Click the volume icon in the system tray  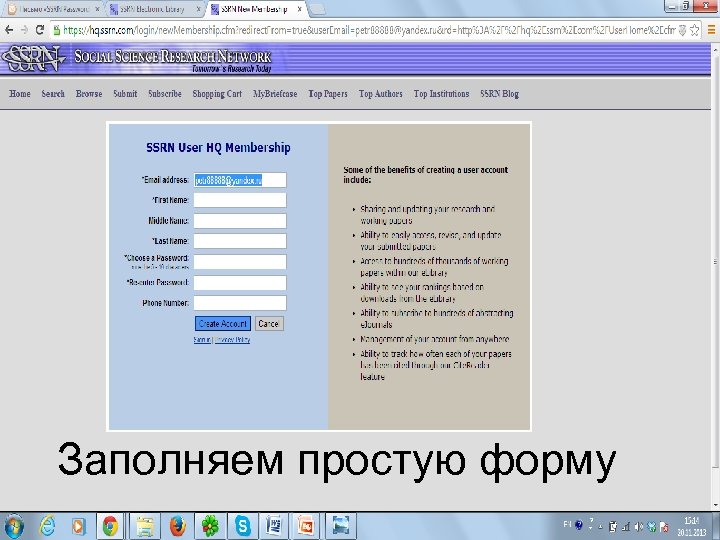(x=639, y=527)
